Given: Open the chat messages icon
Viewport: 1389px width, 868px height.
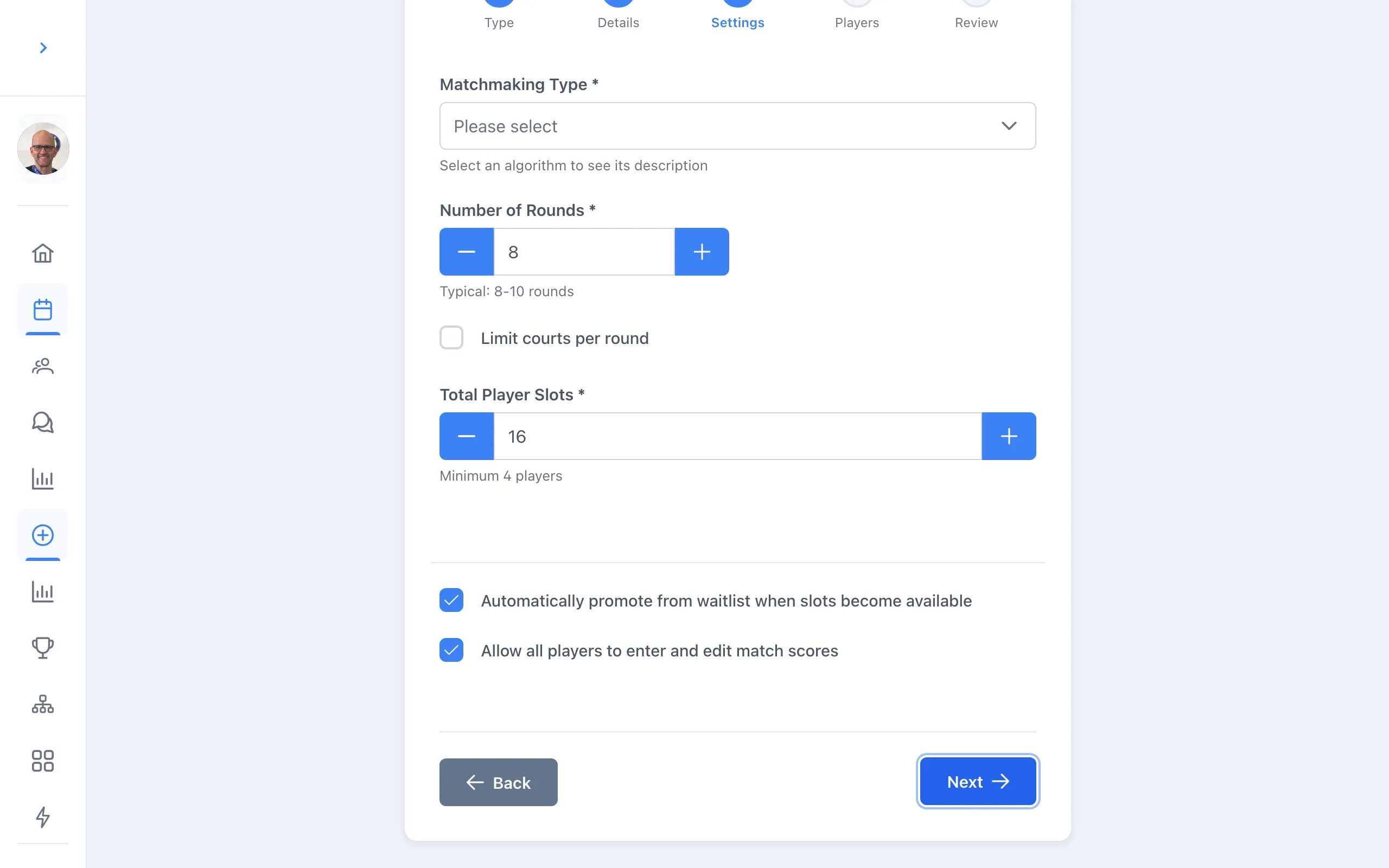Looking at the screenshot, I should pos(42,423).
